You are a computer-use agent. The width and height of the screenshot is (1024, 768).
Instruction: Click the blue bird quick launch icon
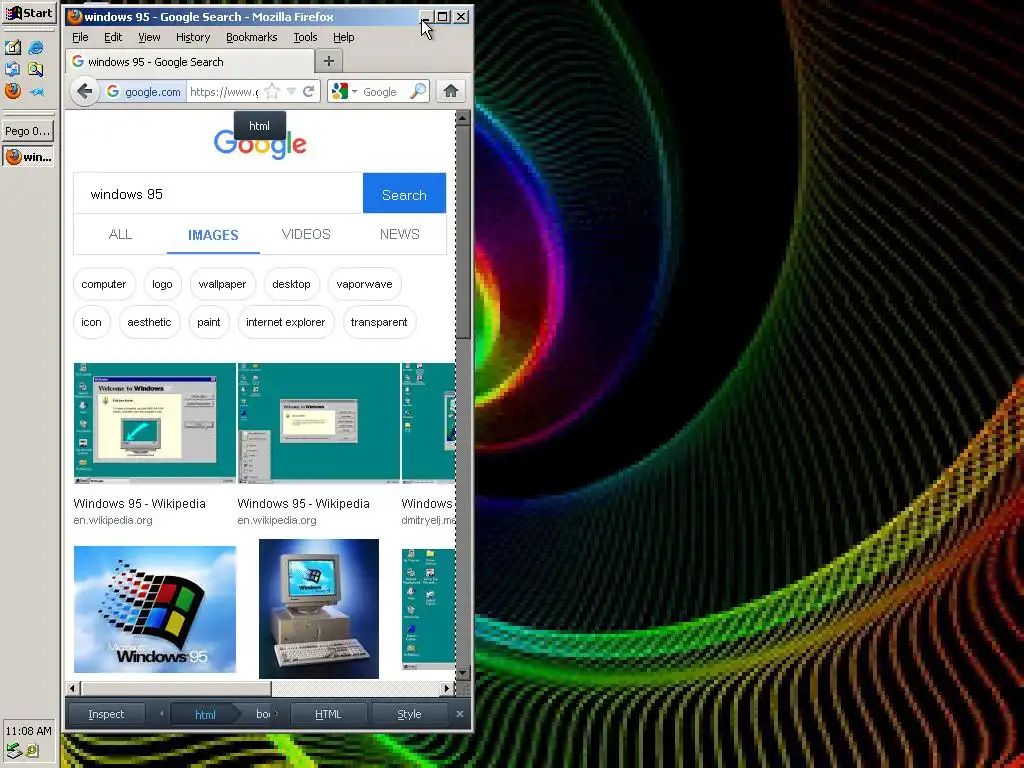[x=37, y=91]
